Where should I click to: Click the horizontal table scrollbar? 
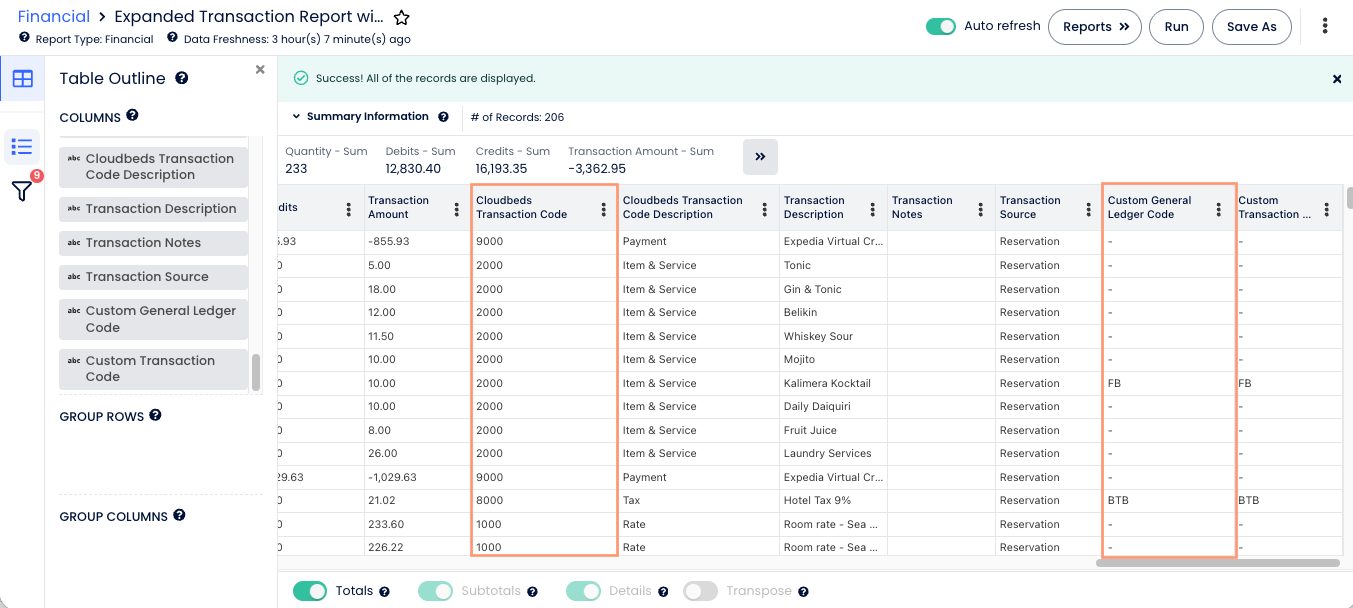pos(1217,563)
